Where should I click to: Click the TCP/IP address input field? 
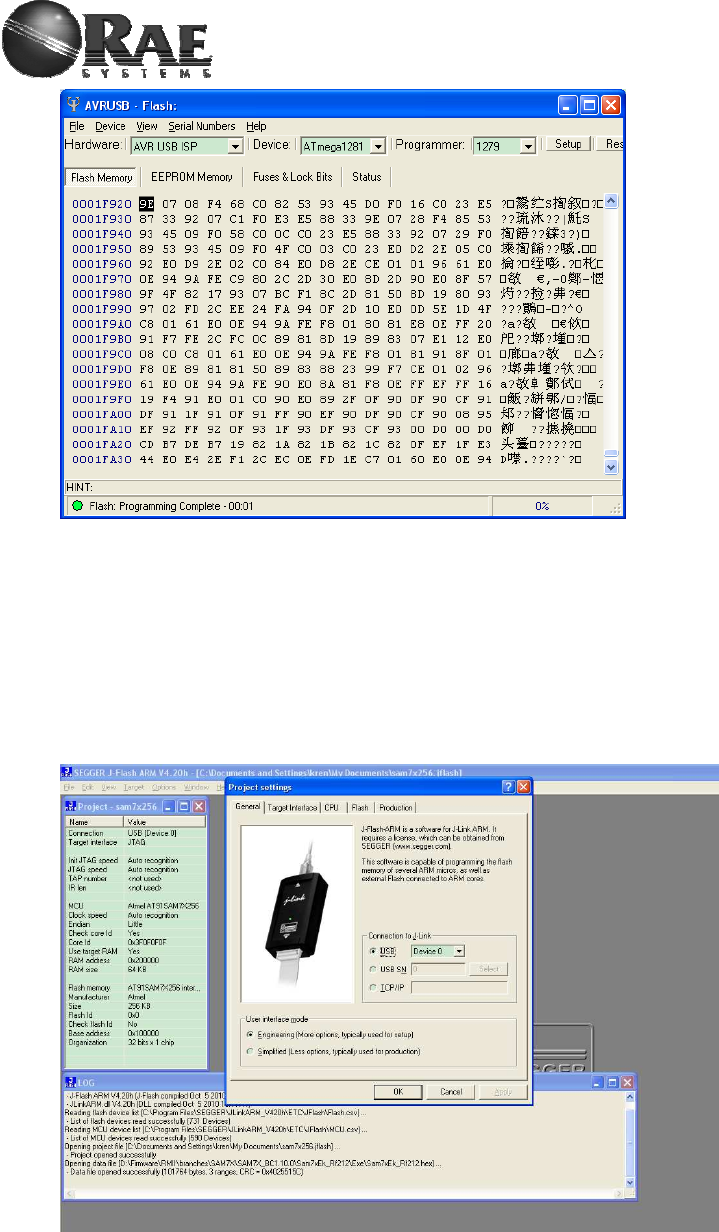tap(459, 987)
